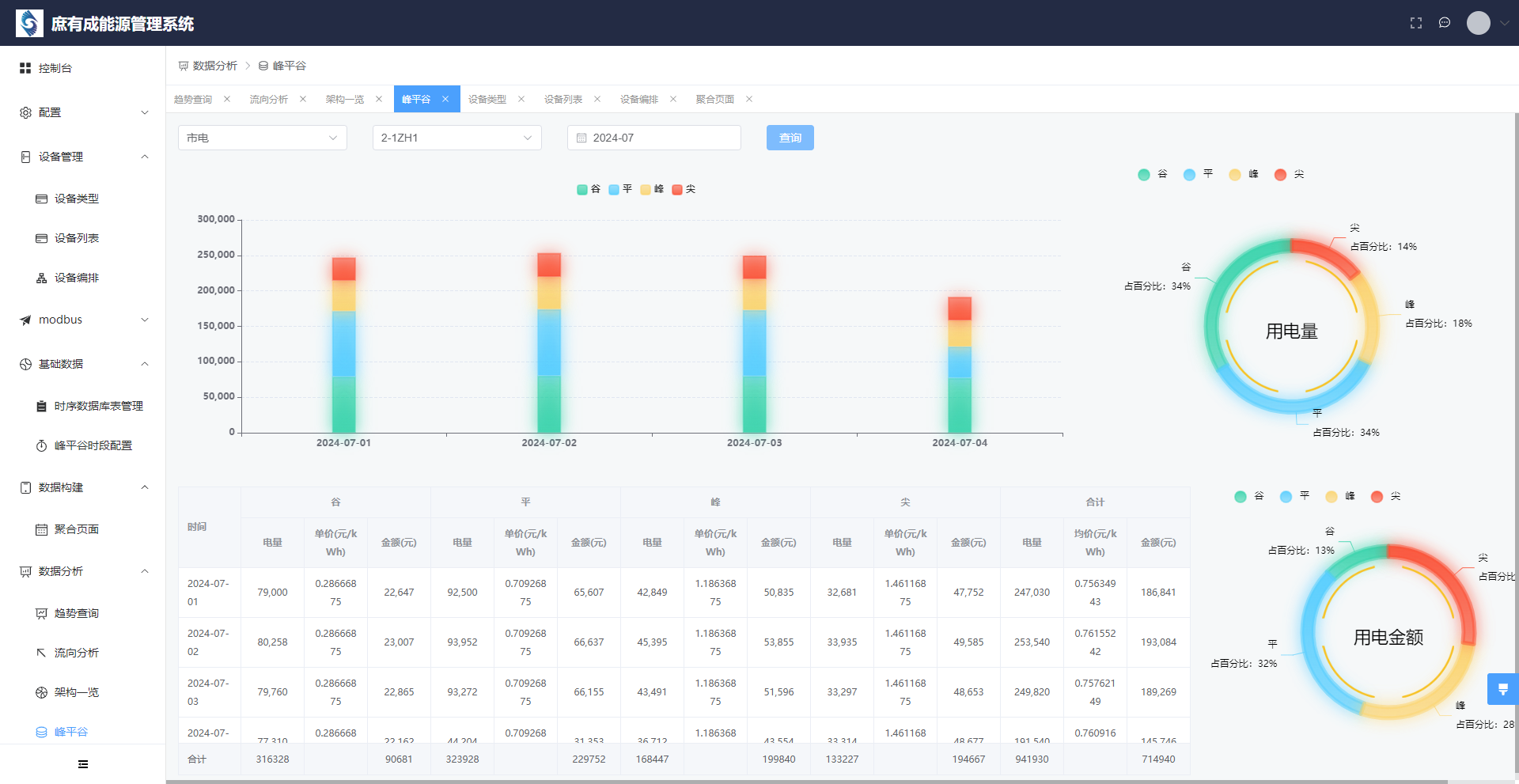This screenshot has height=784, width=1519.
Task: Click the 设备编排 hierarchy icon
Action: [x=41, y=278]
